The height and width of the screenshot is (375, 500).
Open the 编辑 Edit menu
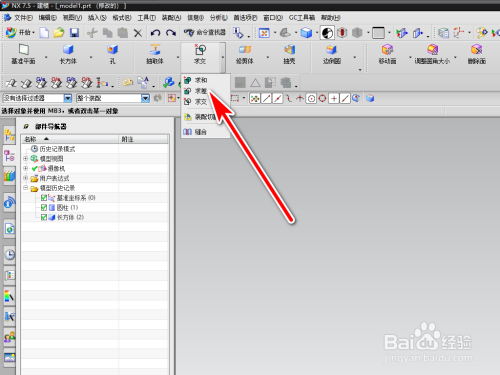coord(47,18)
